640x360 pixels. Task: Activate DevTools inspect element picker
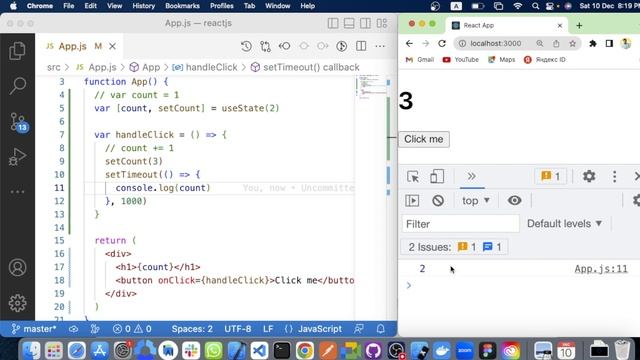[x=413, y=177]
